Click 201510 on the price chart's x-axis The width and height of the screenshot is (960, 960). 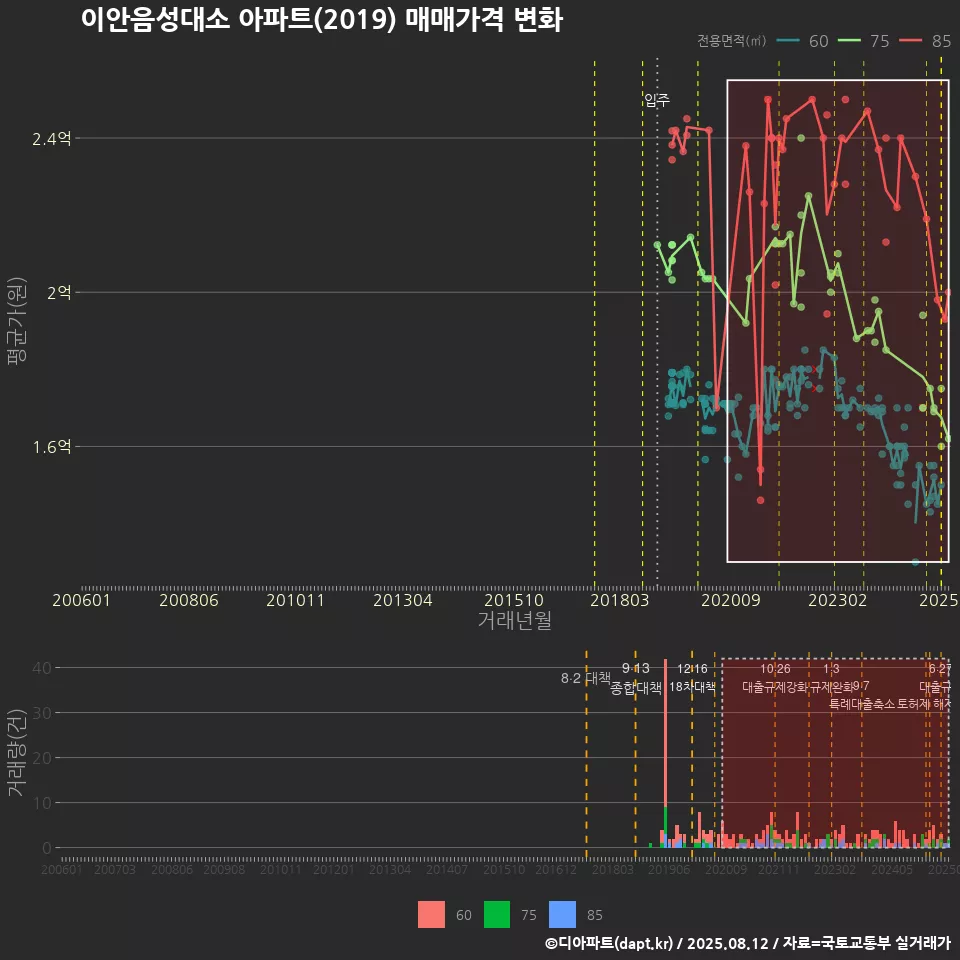(x=514, y=600)
